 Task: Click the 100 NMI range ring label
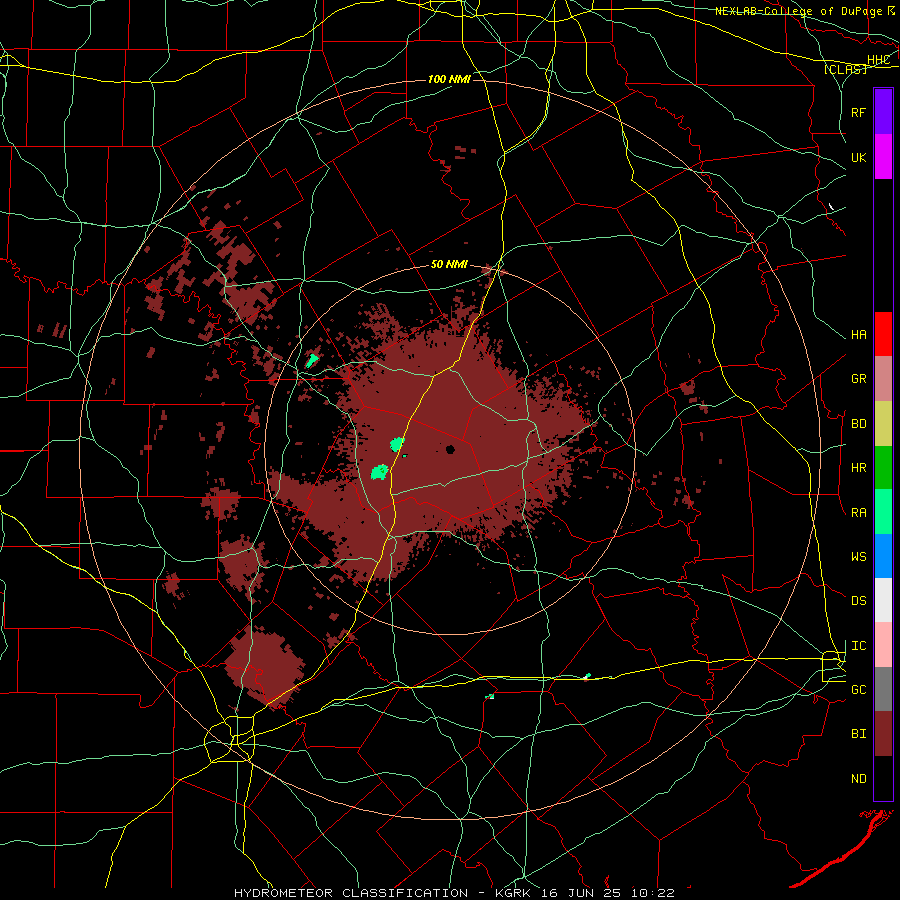449,79
